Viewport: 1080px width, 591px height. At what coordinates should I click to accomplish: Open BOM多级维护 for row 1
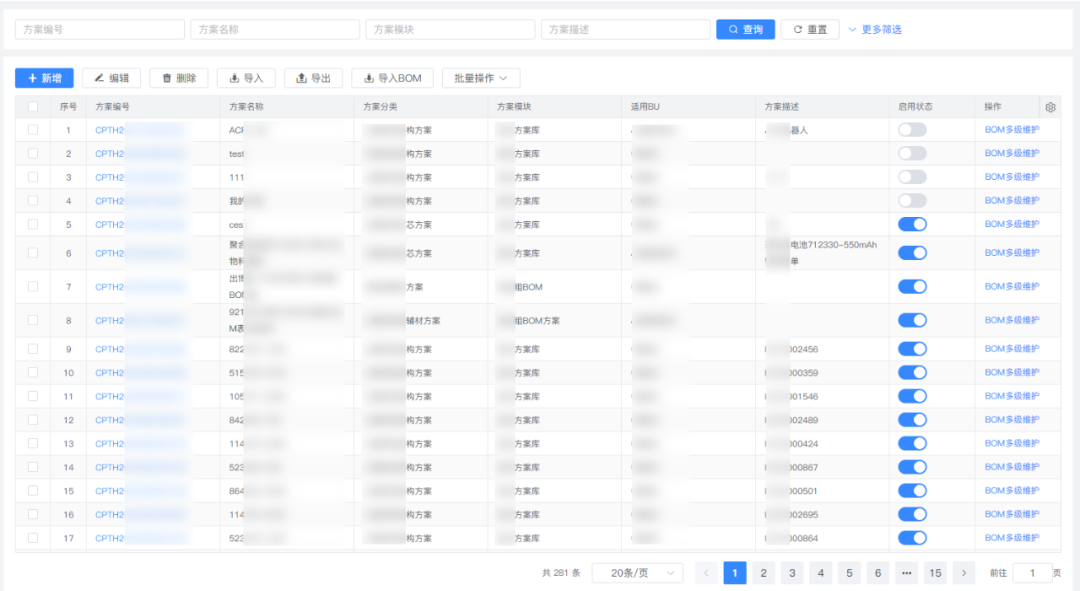coord(1012,129)
